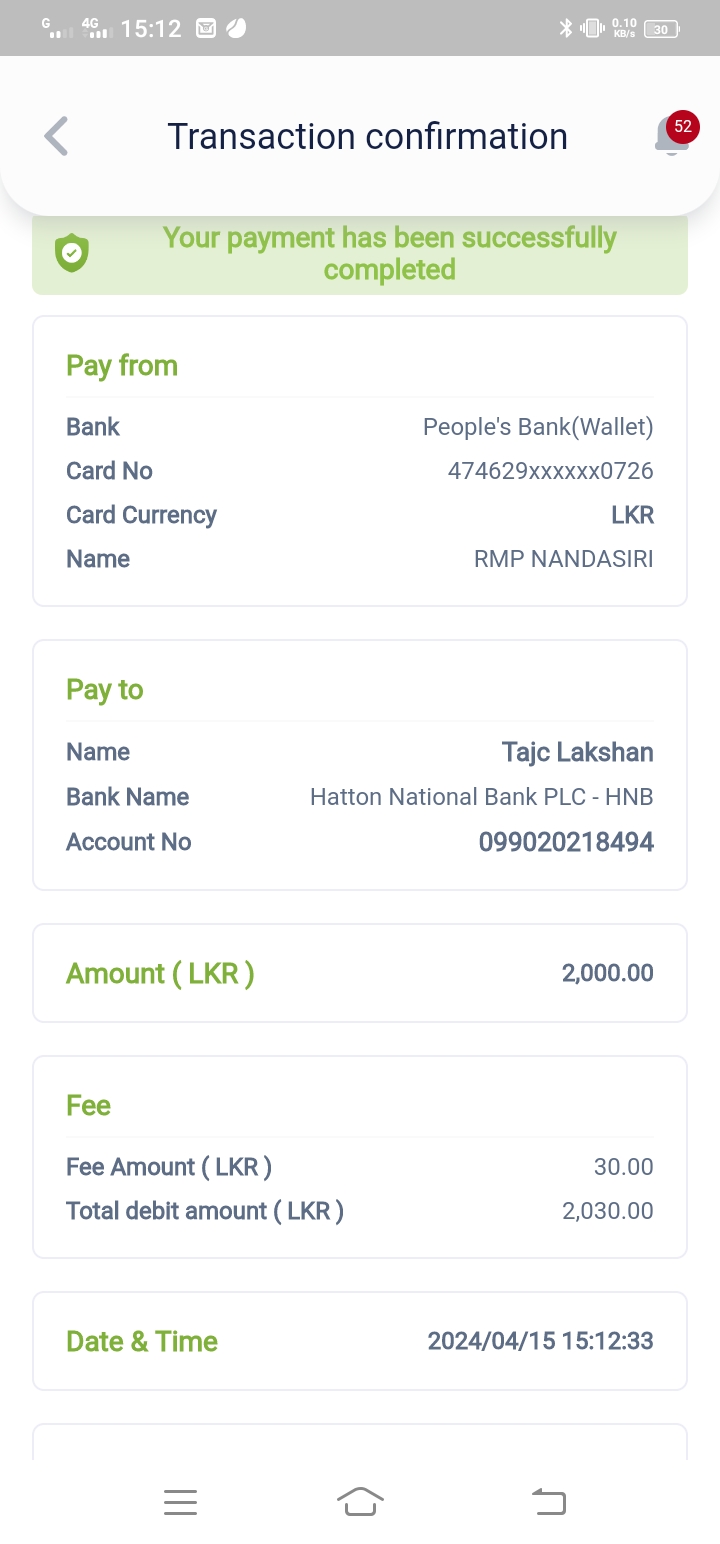Select the recipient account number 099020218494

566,842
